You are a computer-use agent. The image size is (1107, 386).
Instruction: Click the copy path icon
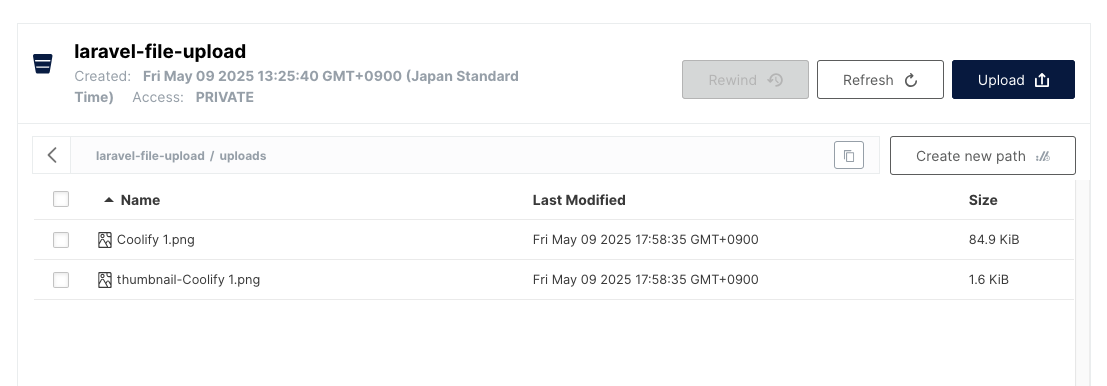tap(849, 155)
